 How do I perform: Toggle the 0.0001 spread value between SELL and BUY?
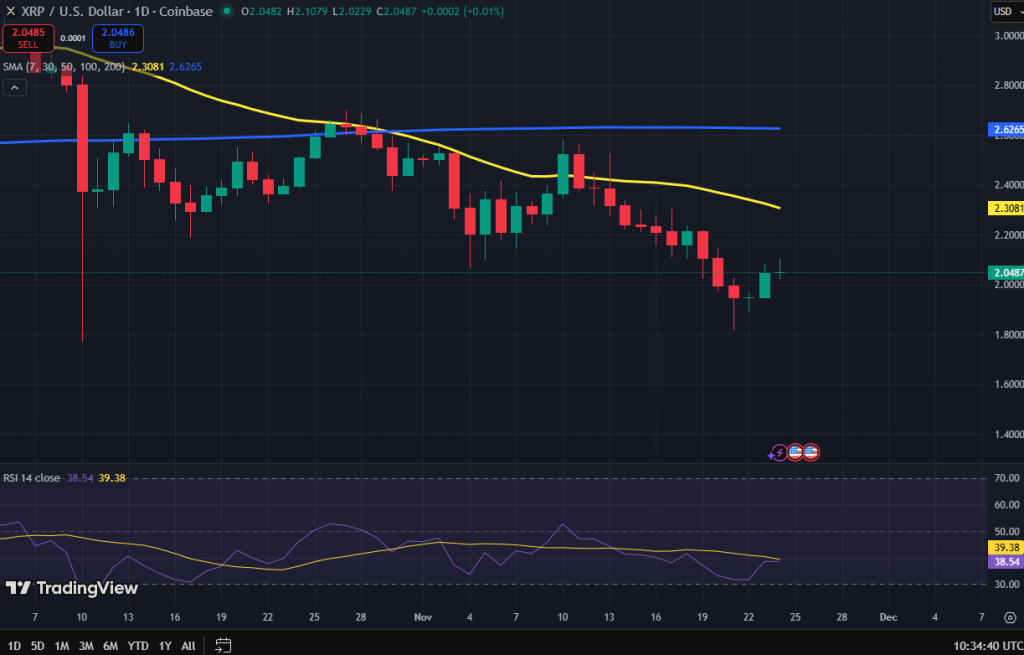coord(75,36)
